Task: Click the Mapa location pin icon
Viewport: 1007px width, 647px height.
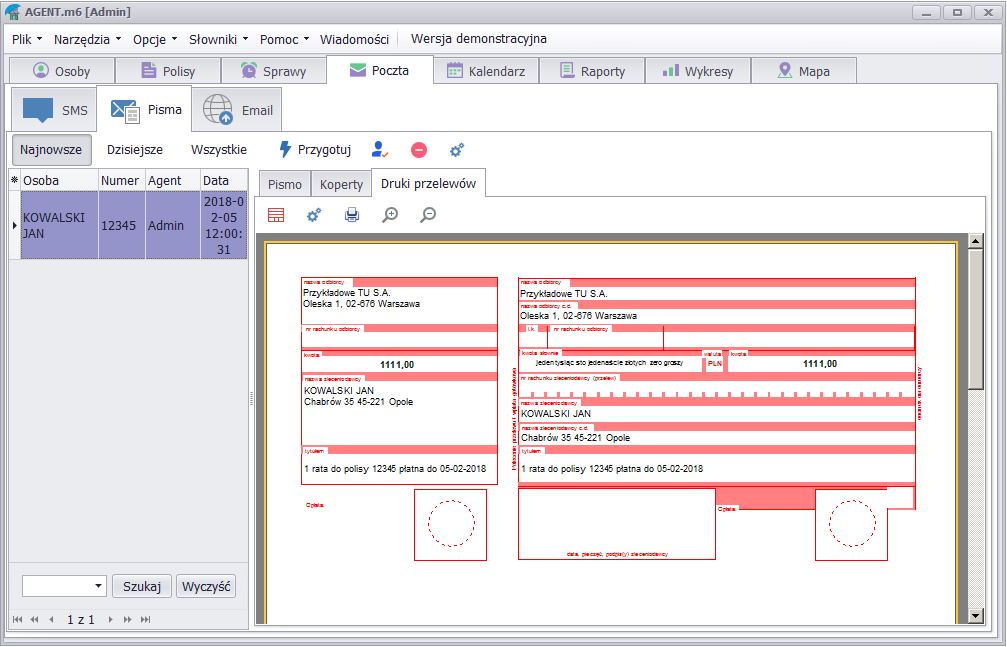Action: (x=784, y=71)
